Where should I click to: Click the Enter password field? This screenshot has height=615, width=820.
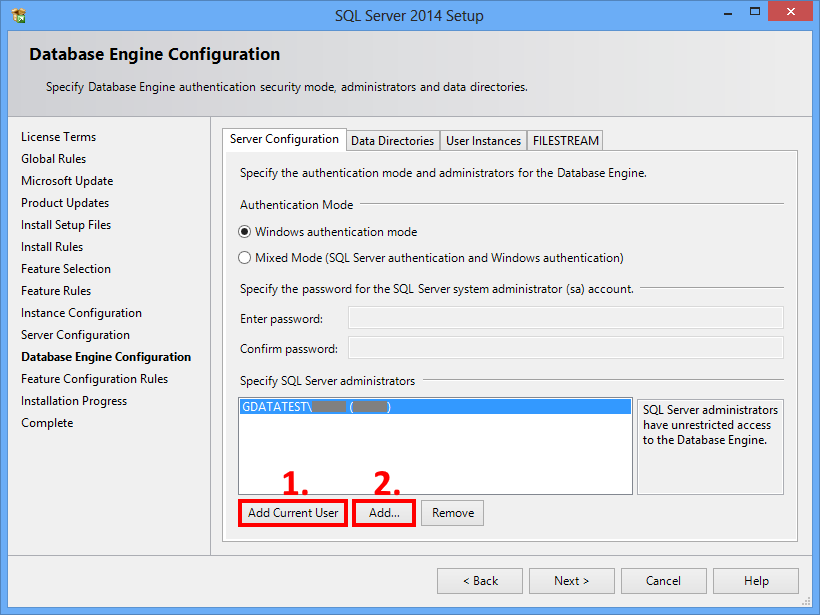pyautogui.click(x=566, y=318)
